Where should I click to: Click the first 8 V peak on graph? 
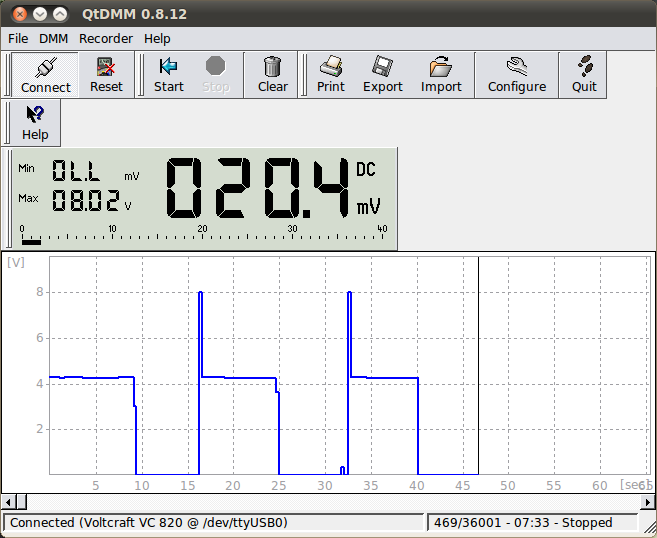click(x=200, y=292)
